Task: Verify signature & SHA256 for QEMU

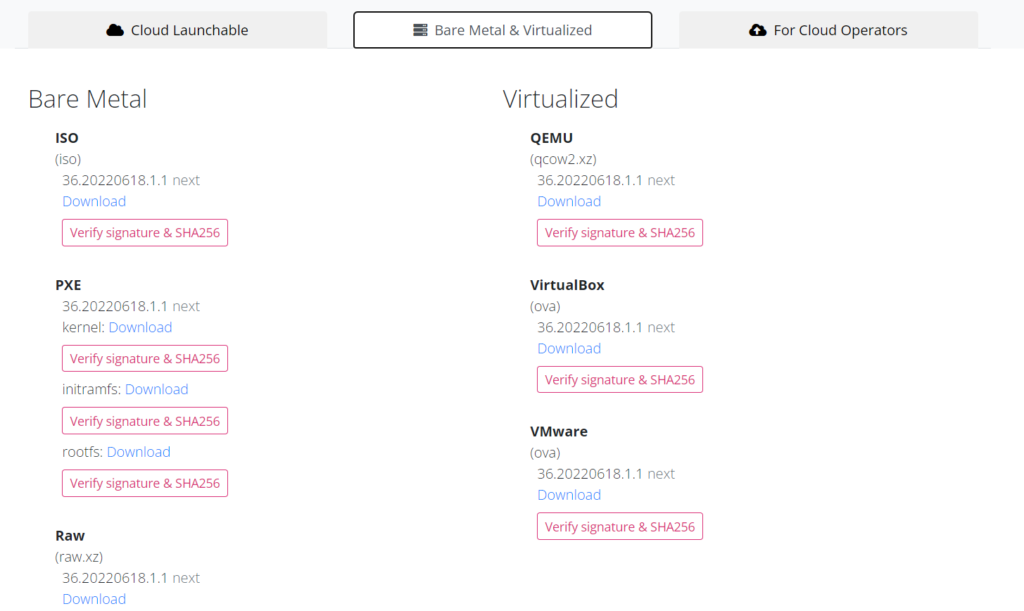Action: 620,233
